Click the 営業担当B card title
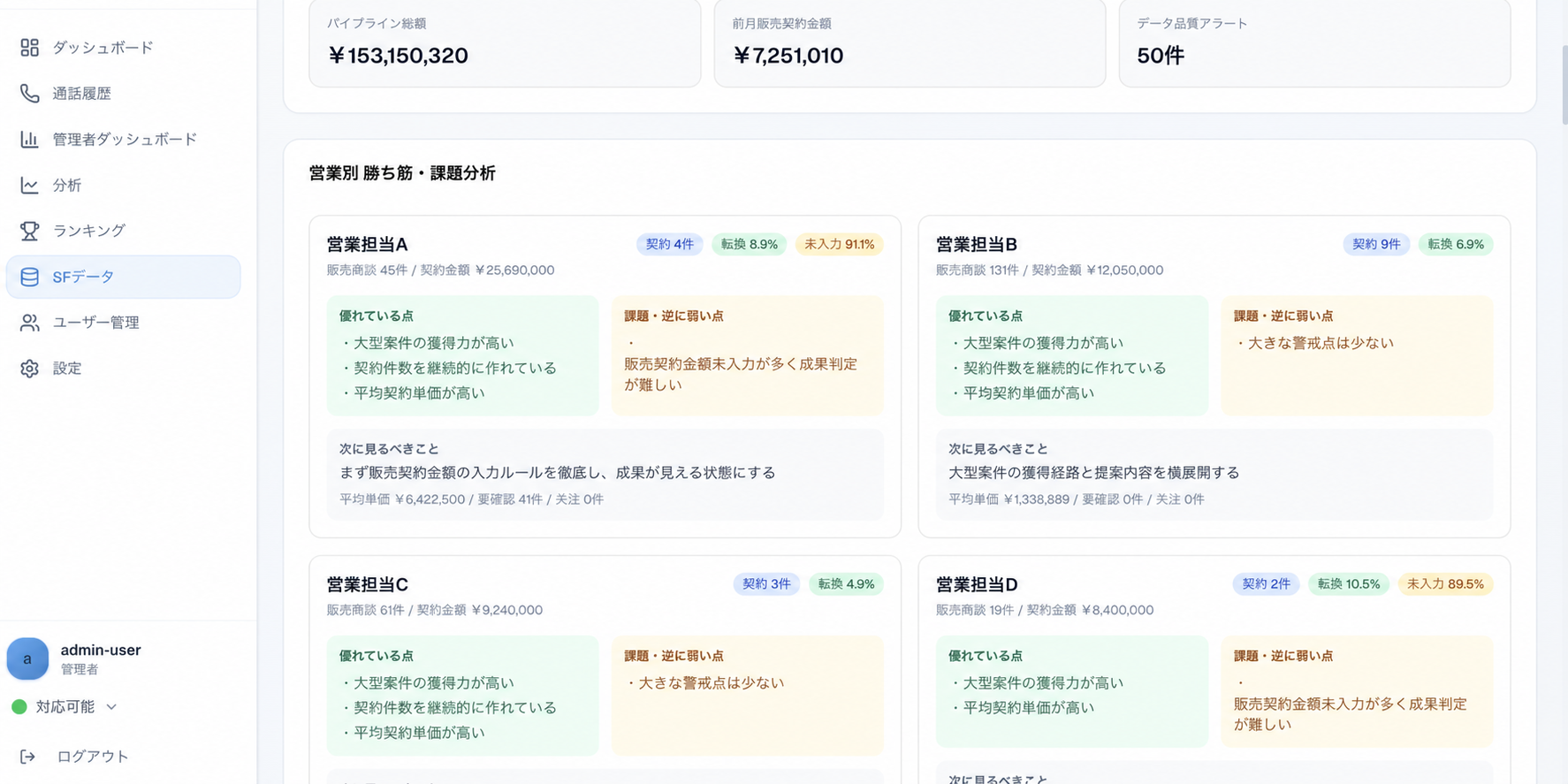Viewport: 1568px width, 784px height. [977, 244]
